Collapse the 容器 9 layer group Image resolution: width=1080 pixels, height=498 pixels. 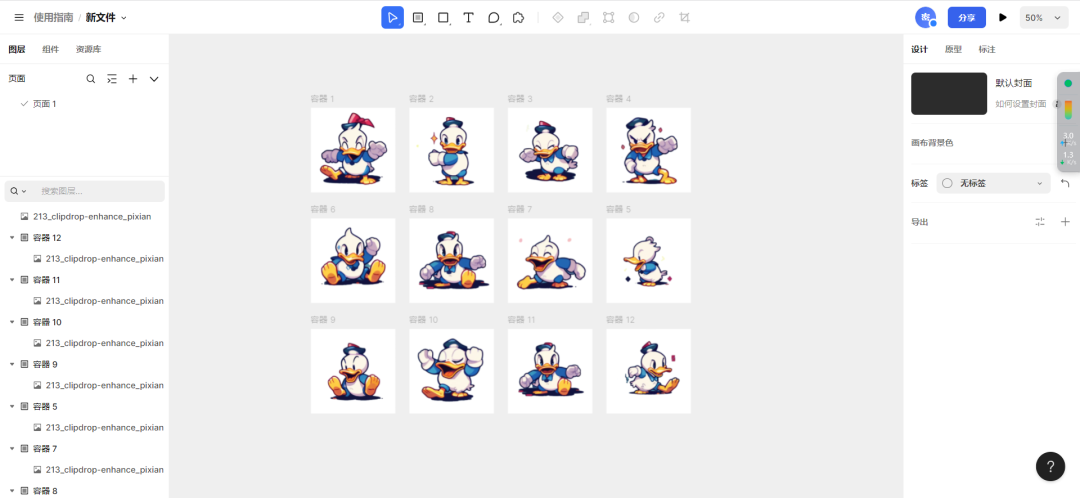coord(12,364)
